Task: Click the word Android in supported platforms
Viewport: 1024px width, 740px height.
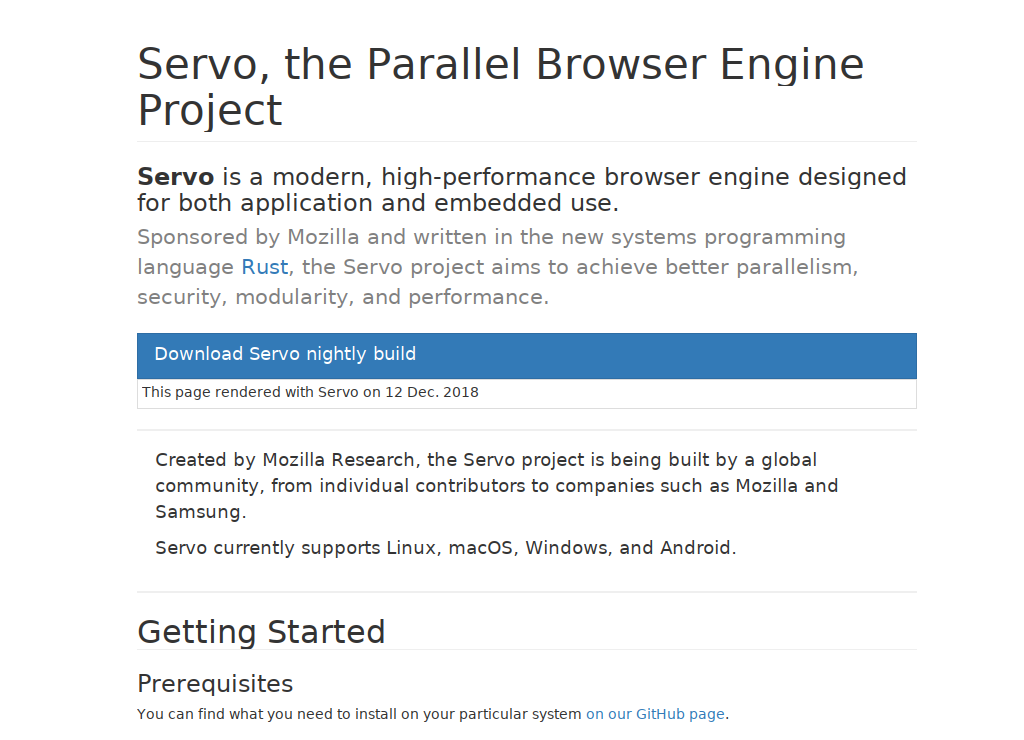Action: tap(695, 548)
